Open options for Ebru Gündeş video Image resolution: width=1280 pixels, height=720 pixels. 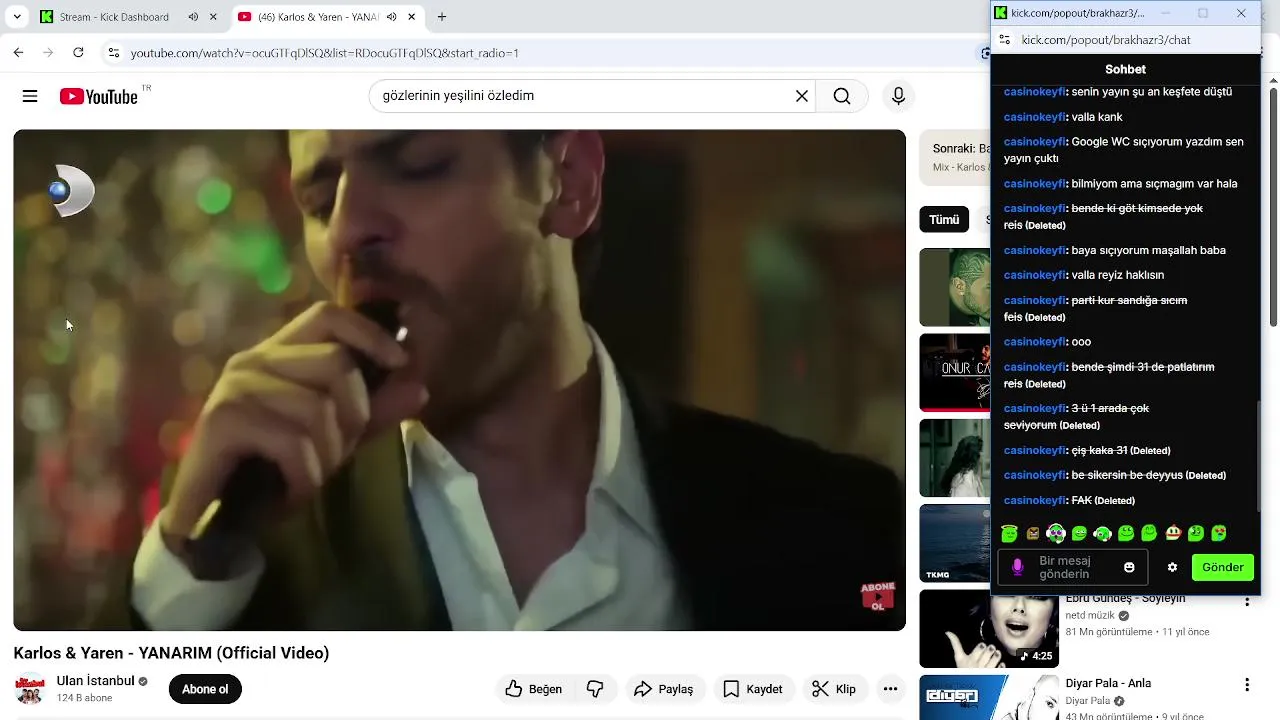coord(1246,601)
